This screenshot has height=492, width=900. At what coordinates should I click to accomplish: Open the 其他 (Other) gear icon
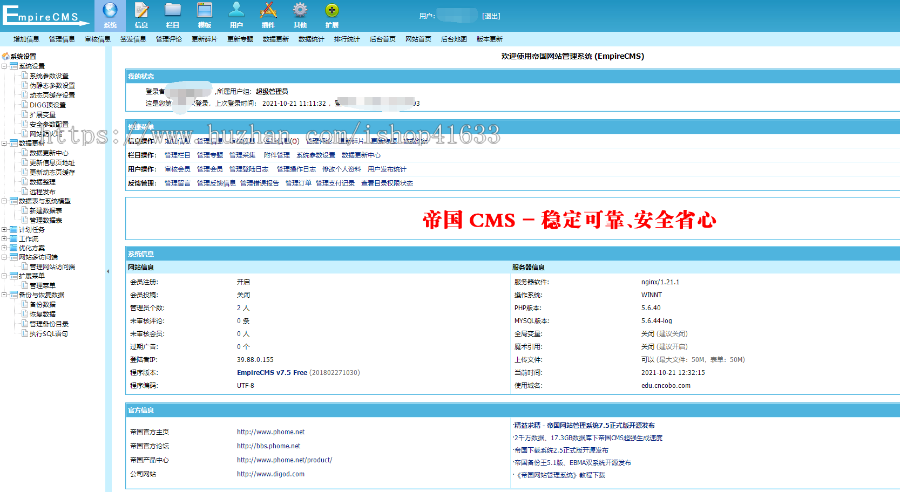point(300,13)
